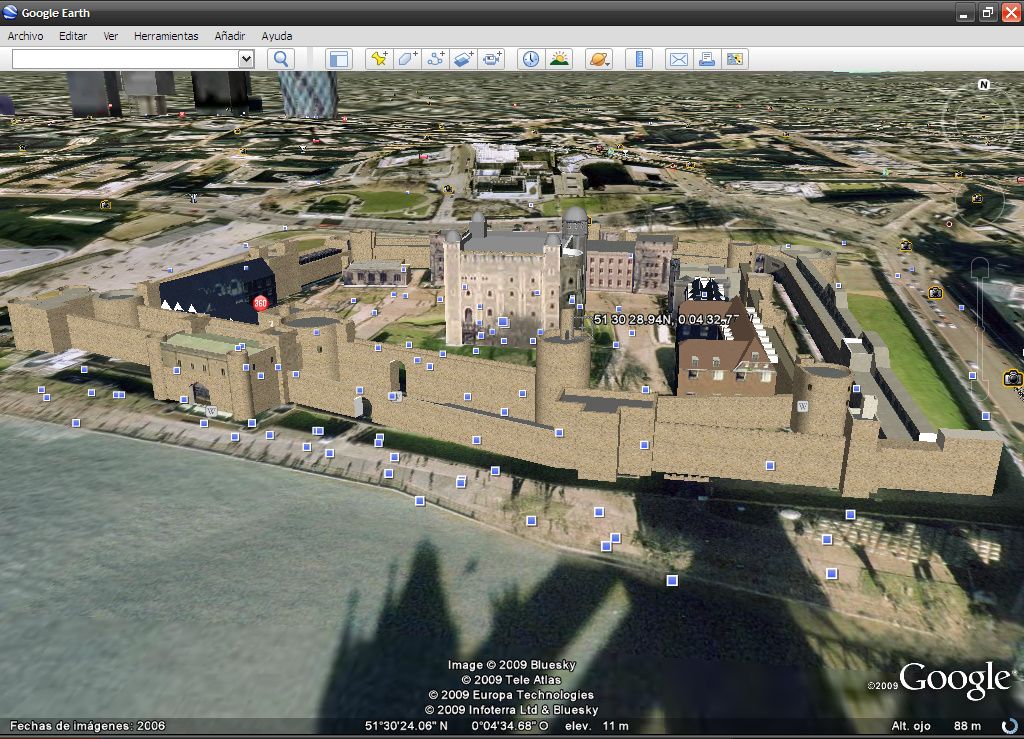Image resolution: width=1024 pixels, height=739 pixels.
Task: Click the search magnifier button
Action: point(281,59)
